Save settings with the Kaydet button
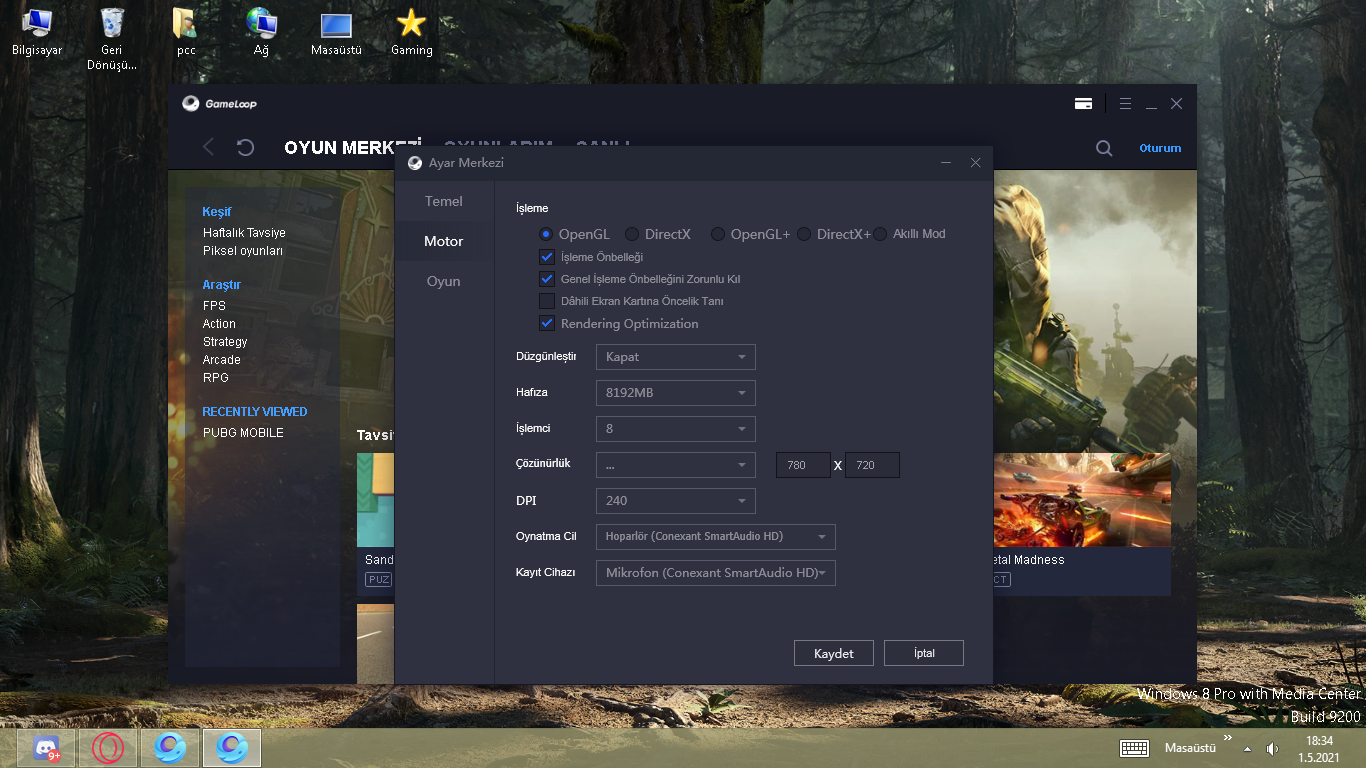1366x768 pixels. (834, 653)
